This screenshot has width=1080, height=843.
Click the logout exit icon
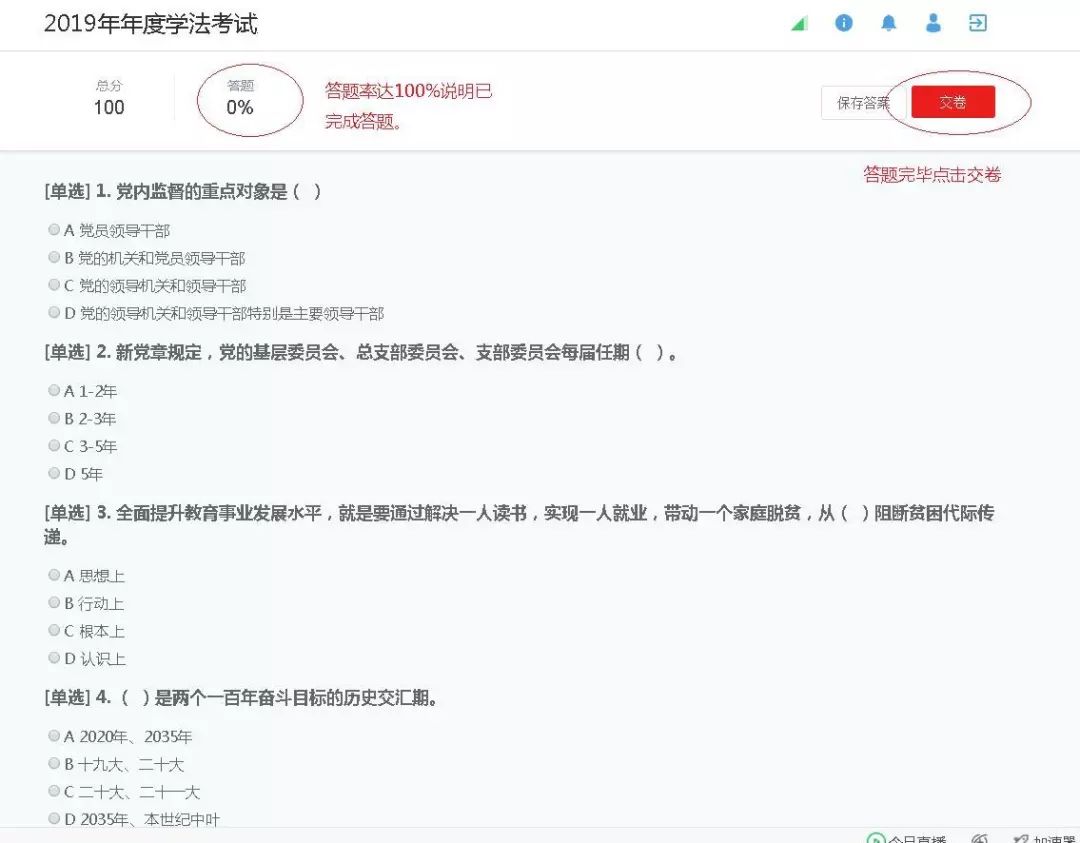tap(977, 22)
